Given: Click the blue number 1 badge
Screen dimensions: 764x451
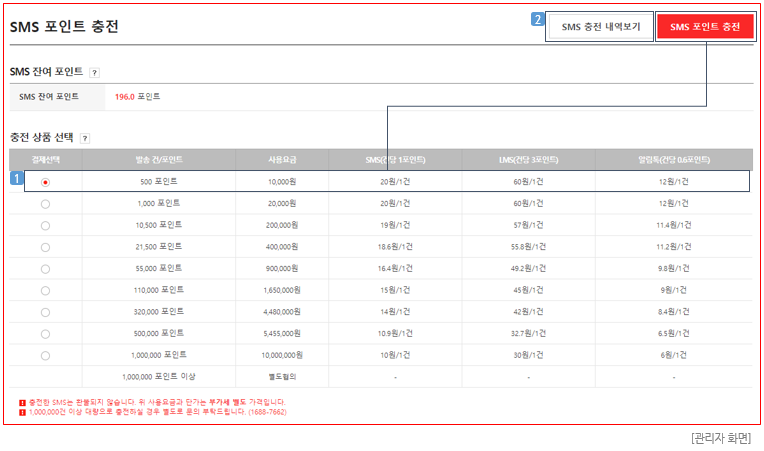Looking at the screenshot, I should [16, 178].
